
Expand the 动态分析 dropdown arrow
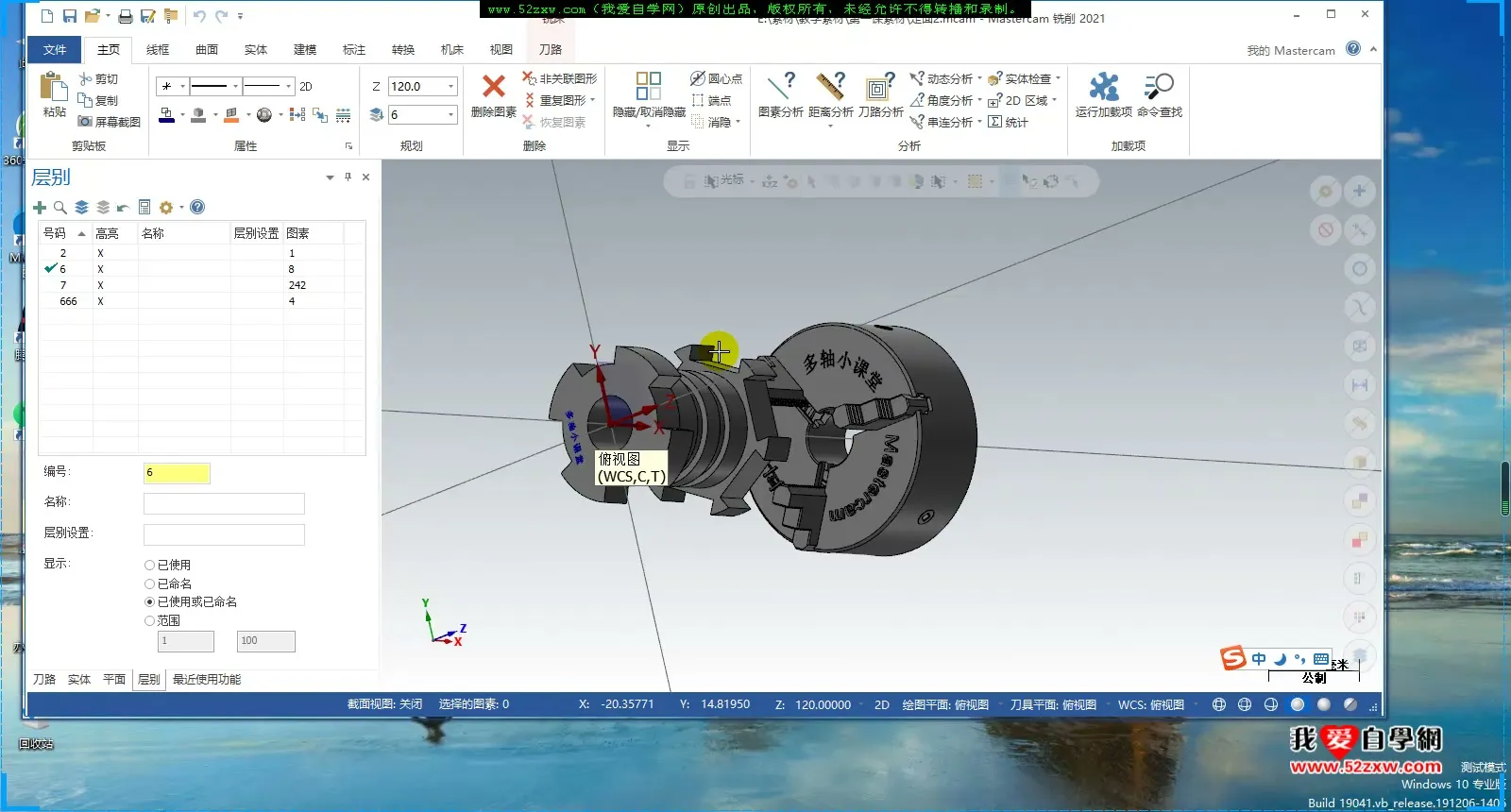click(979, 79)
